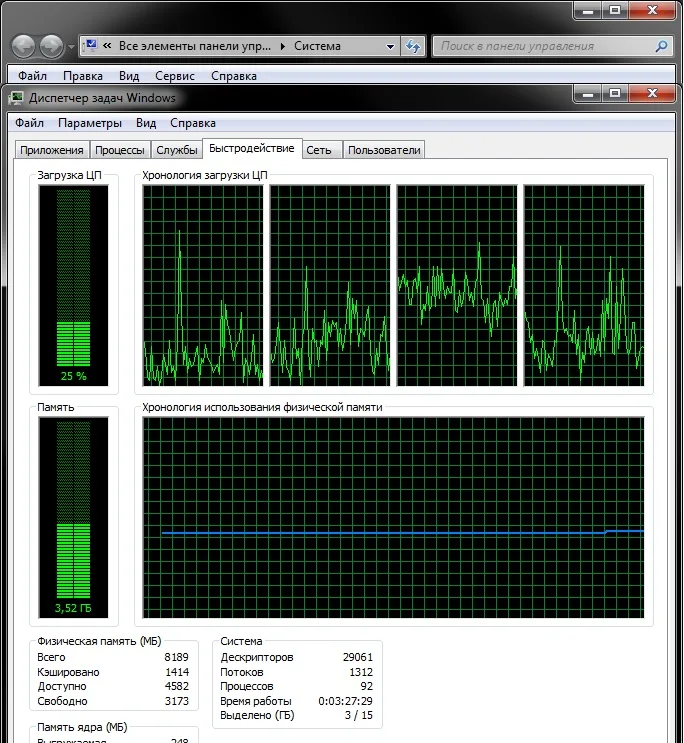Click 'Потоков' value 1312

coord(361,672)
